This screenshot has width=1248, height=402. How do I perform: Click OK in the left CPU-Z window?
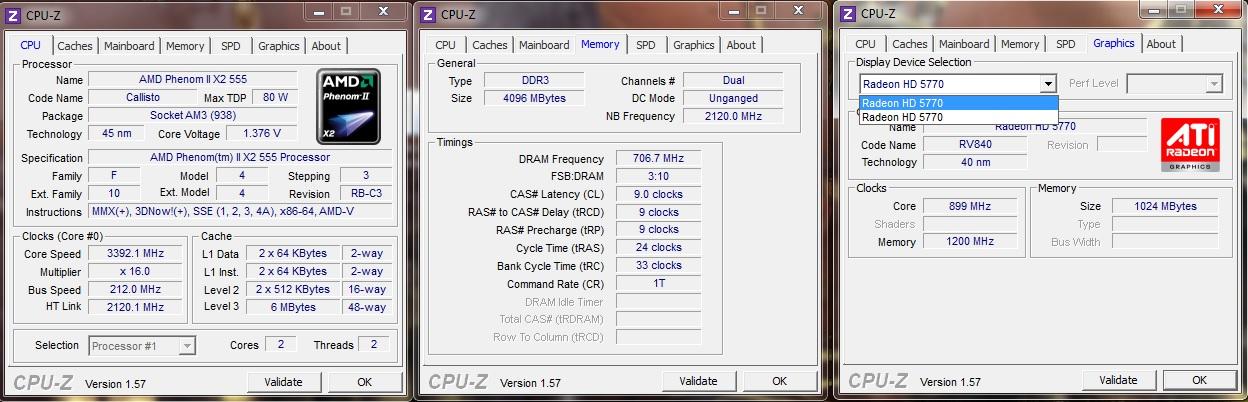364,382
